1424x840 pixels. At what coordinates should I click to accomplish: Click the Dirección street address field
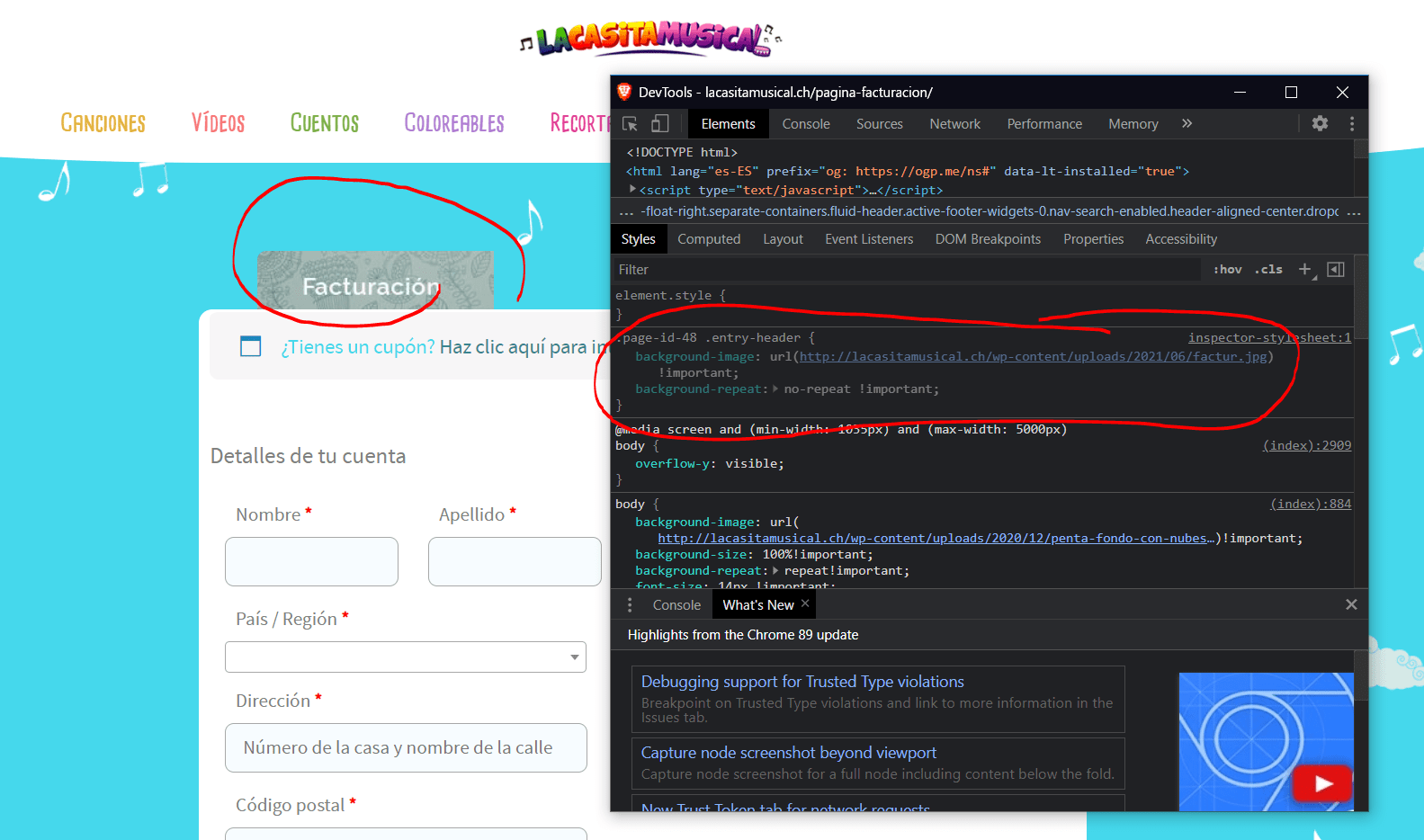pos(406,748)
